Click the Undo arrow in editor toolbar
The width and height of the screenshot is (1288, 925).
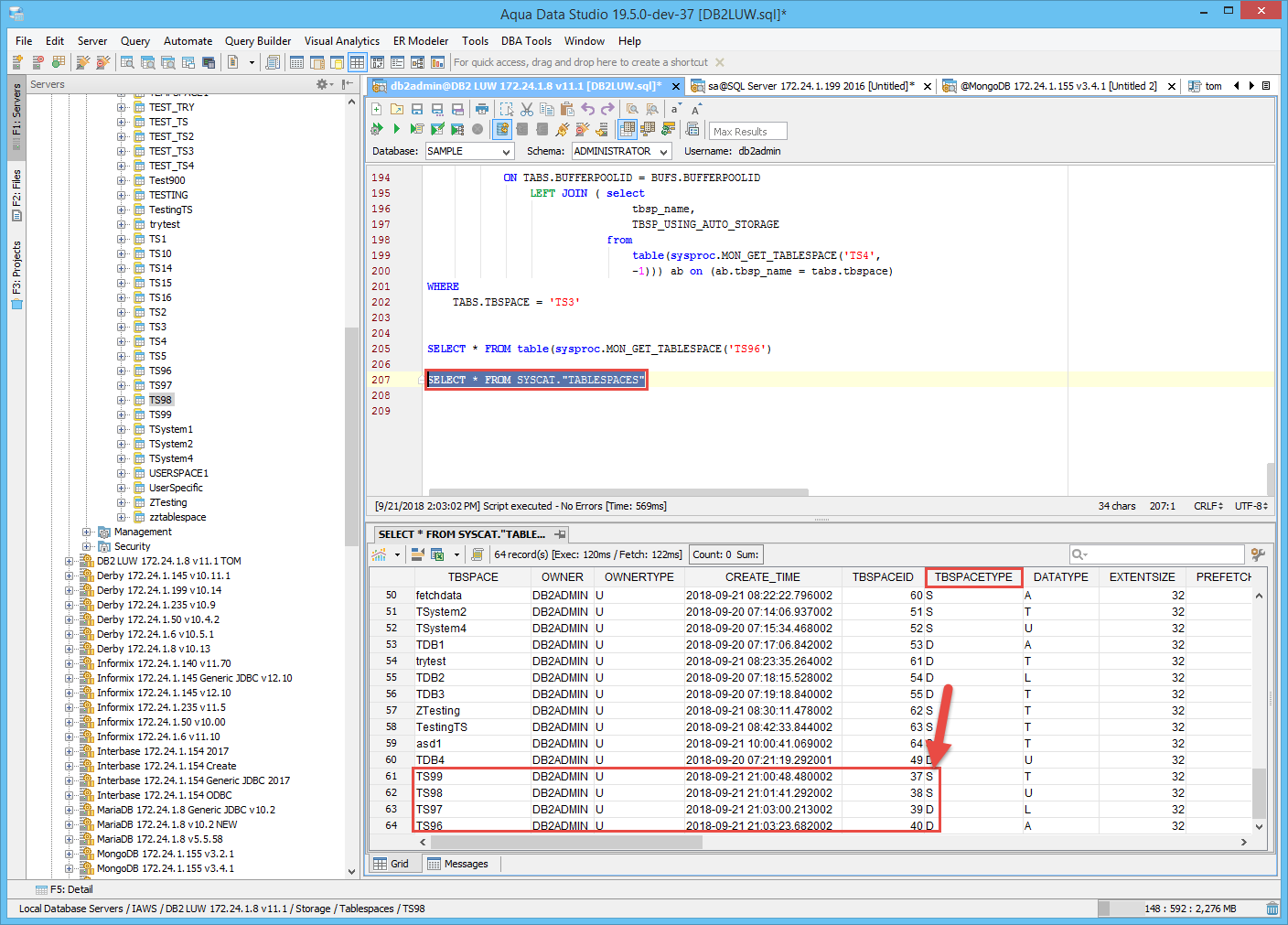pos(587,109)
